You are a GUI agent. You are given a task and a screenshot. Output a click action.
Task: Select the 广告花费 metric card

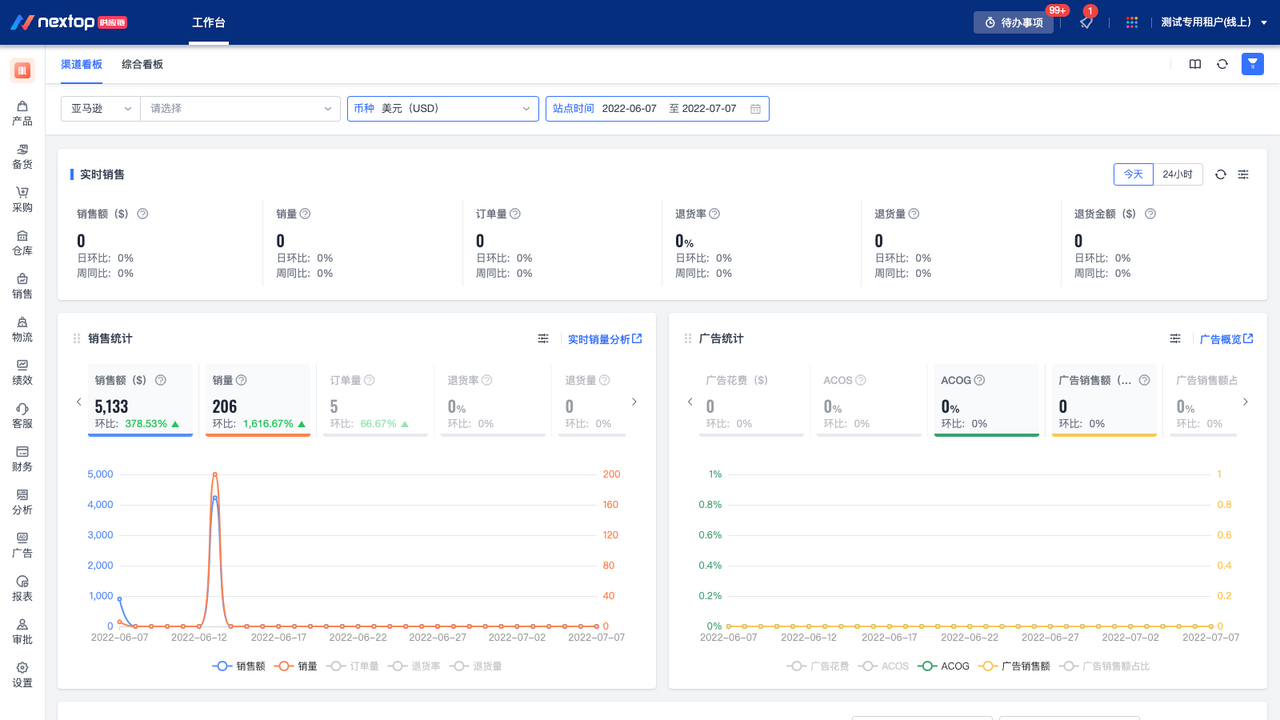pyautogui.click(x=752, y=401)
